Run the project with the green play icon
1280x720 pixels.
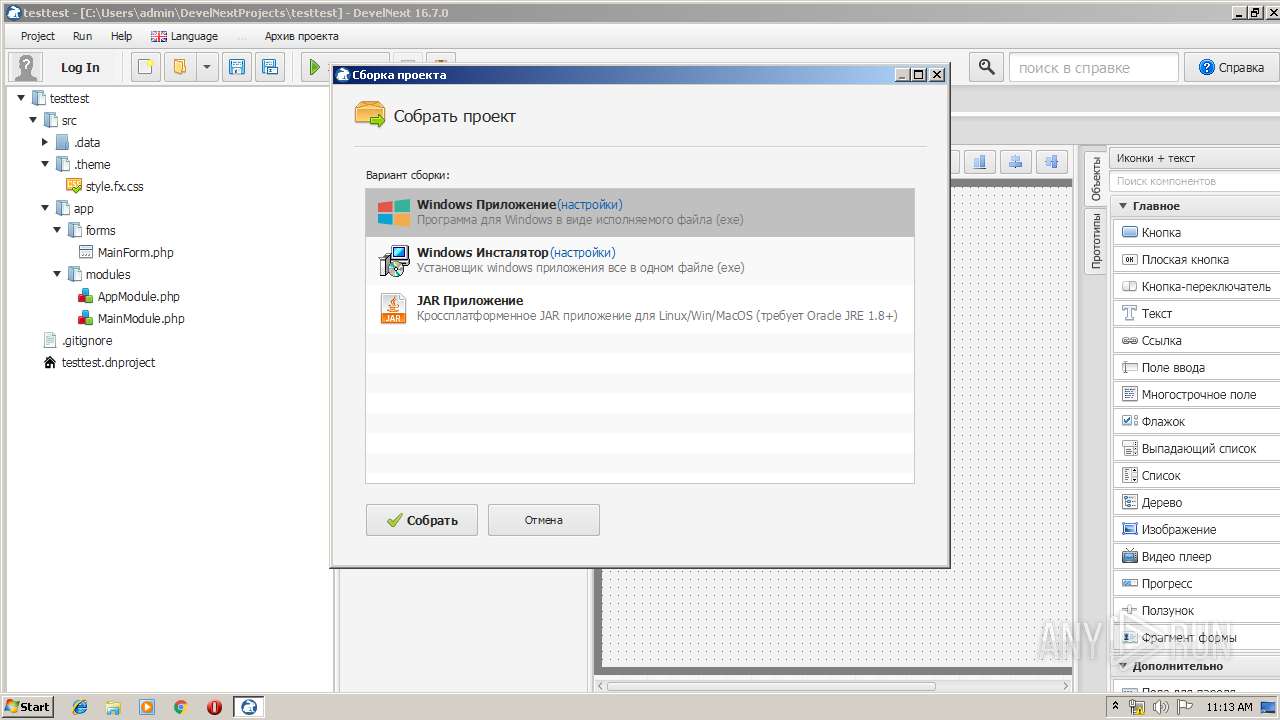pyautogui.click(x=315, y=67)
